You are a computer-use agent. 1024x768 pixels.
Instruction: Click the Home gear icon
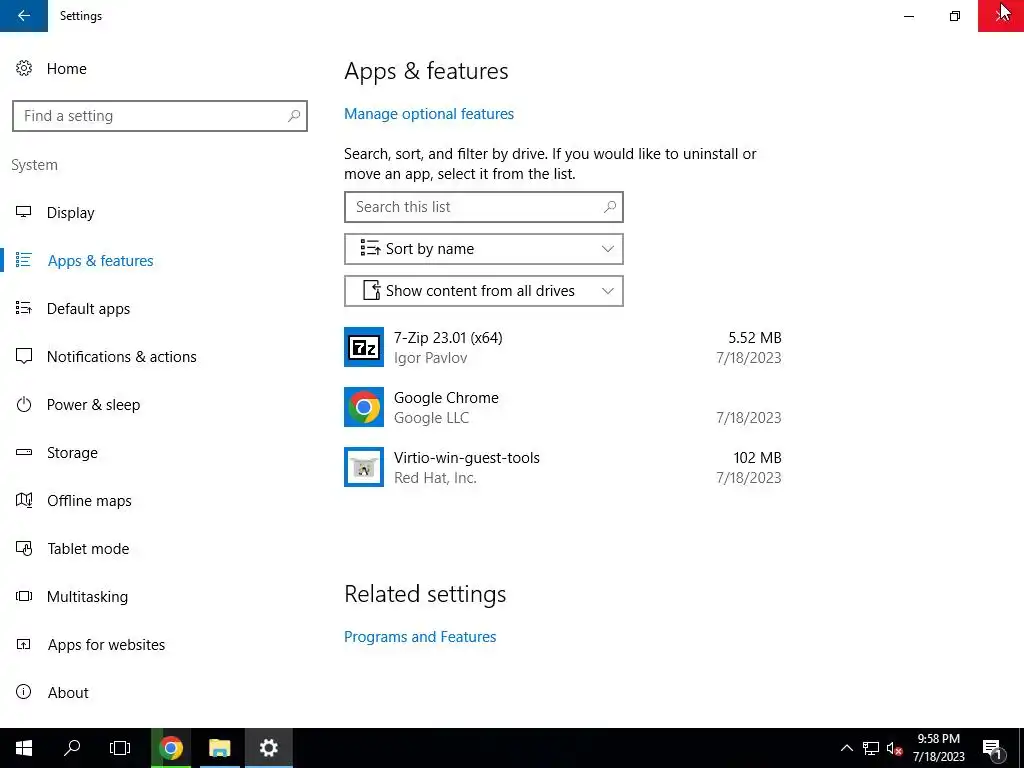coord(24,69)
